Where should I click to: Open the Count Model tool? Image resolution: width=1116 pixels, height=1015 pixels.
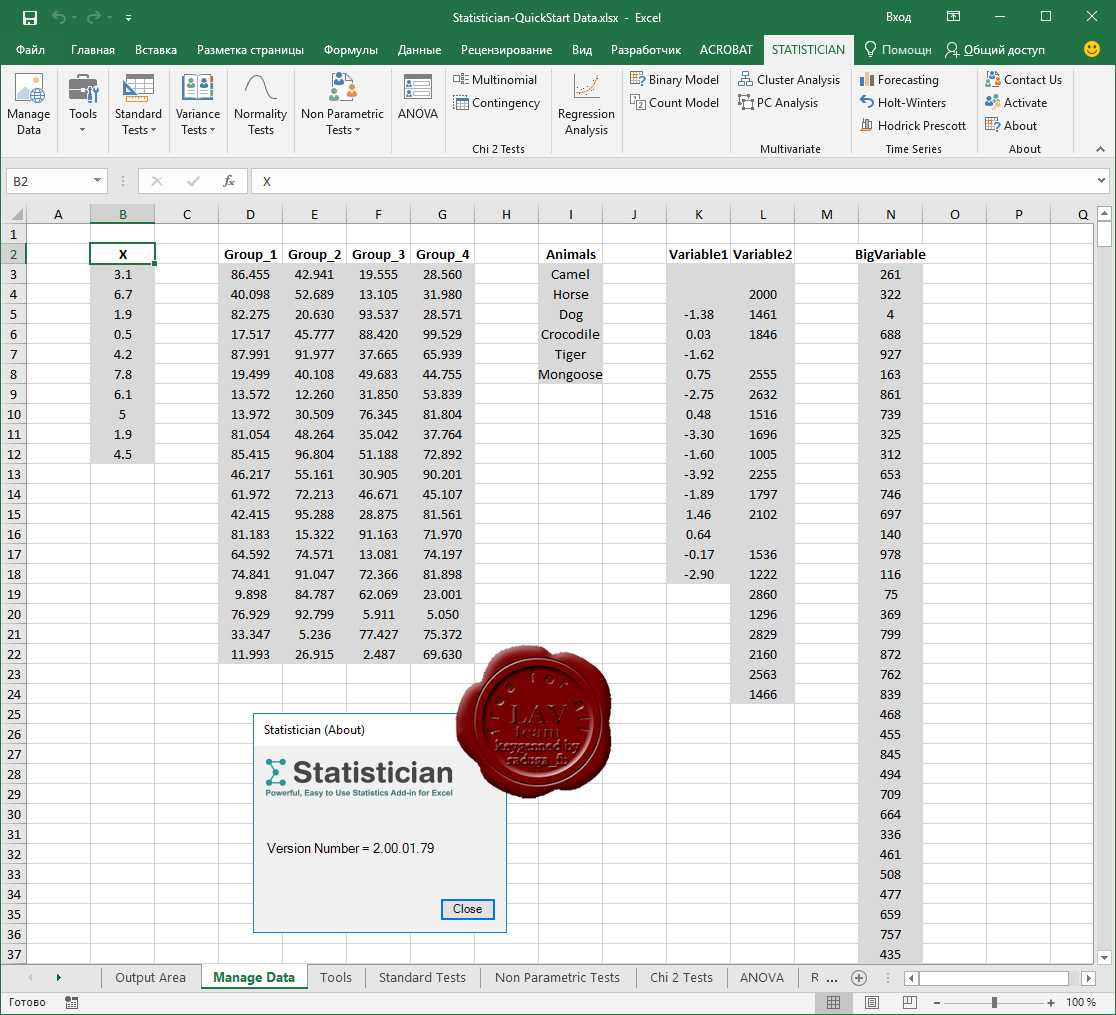(675, 102)
